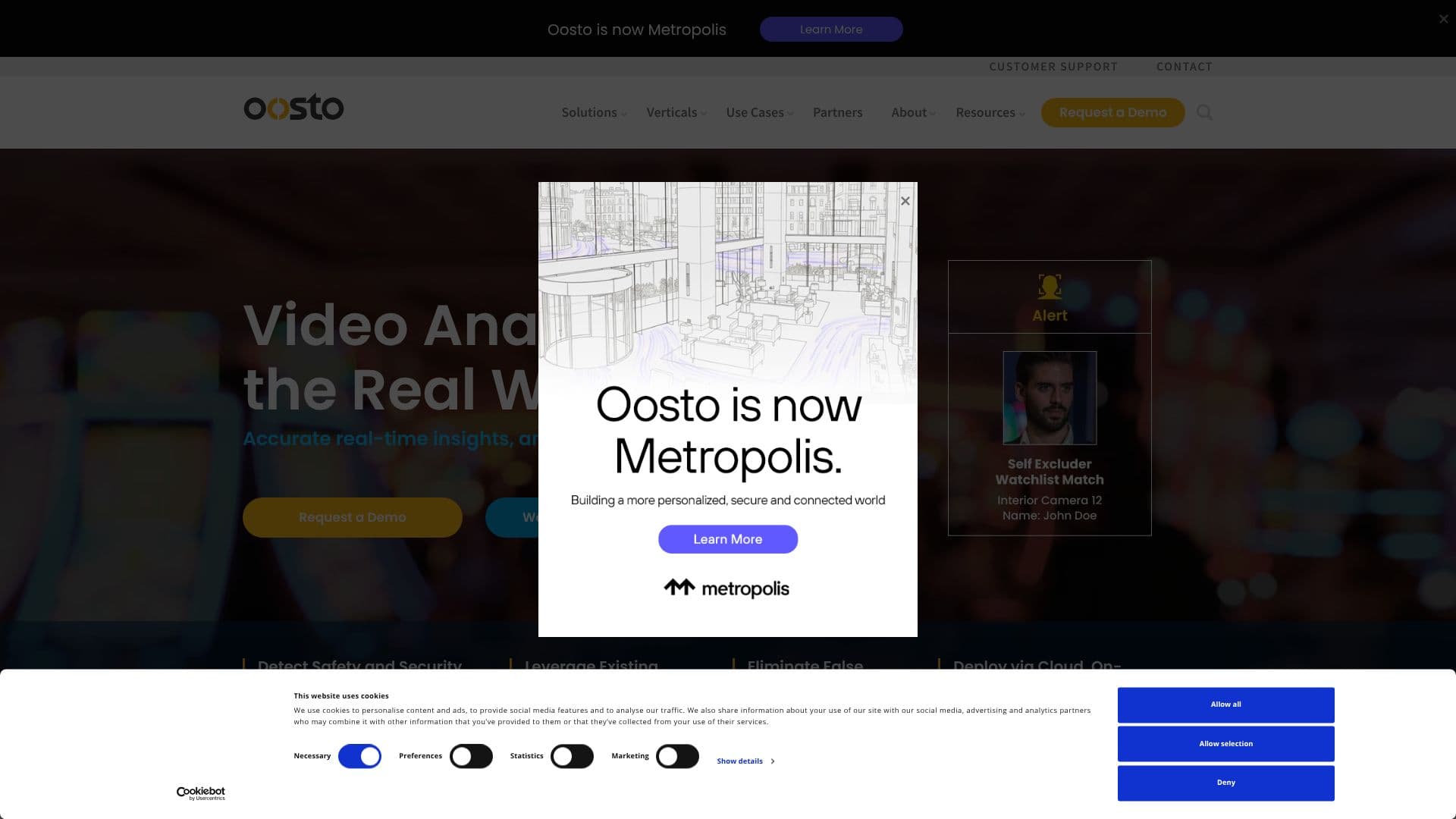This screenshot has height=819, width=1456.
Task: Open the Use Cases dropdown menu
Action: (x=759, y=112)
